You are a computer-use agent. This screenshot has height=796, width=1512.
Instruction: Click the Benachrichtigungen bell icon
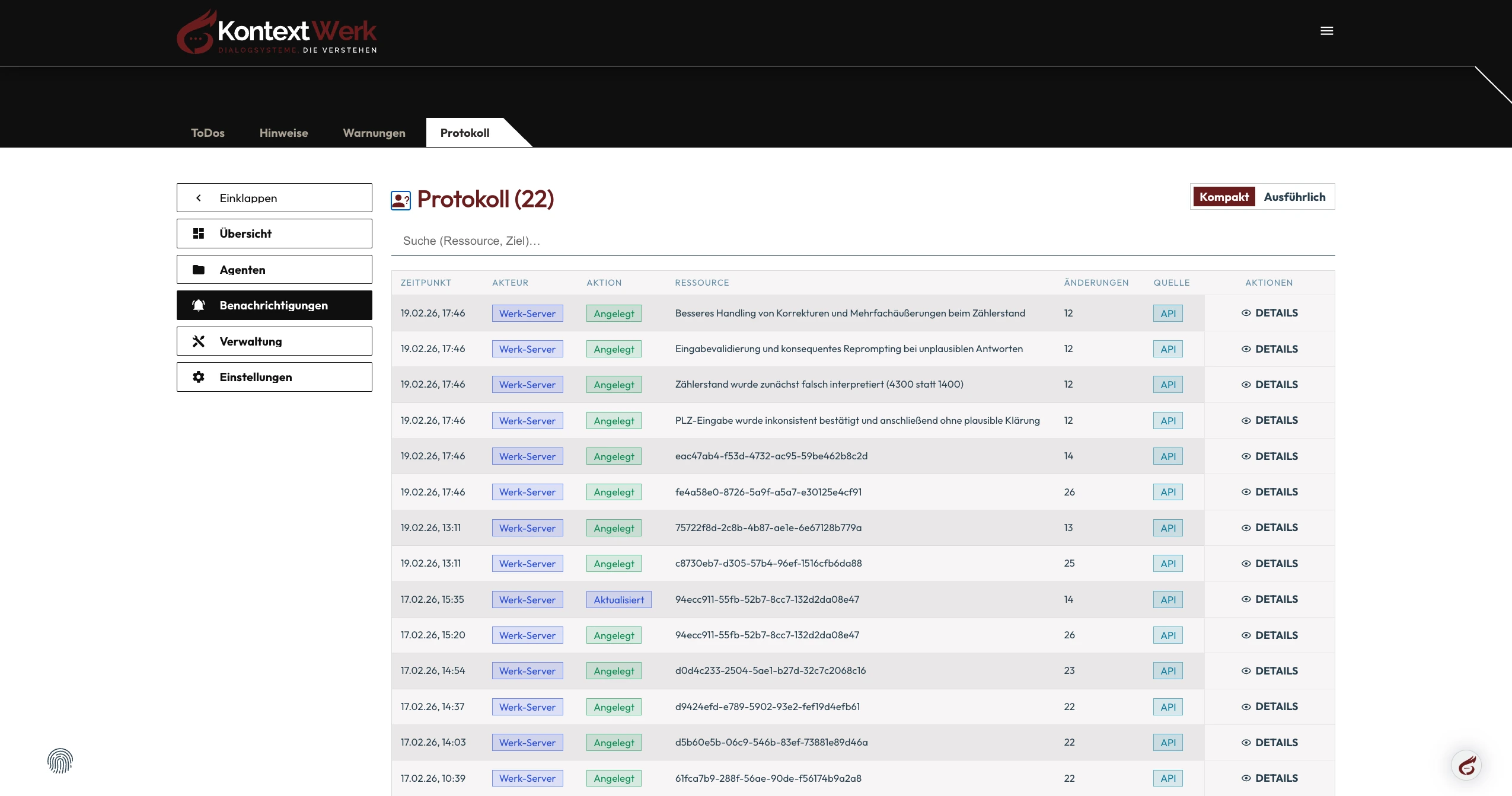[199, 305]
